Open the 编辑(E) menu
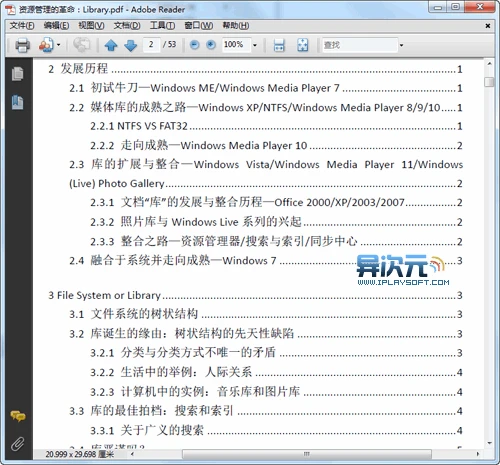 (56, 26)
